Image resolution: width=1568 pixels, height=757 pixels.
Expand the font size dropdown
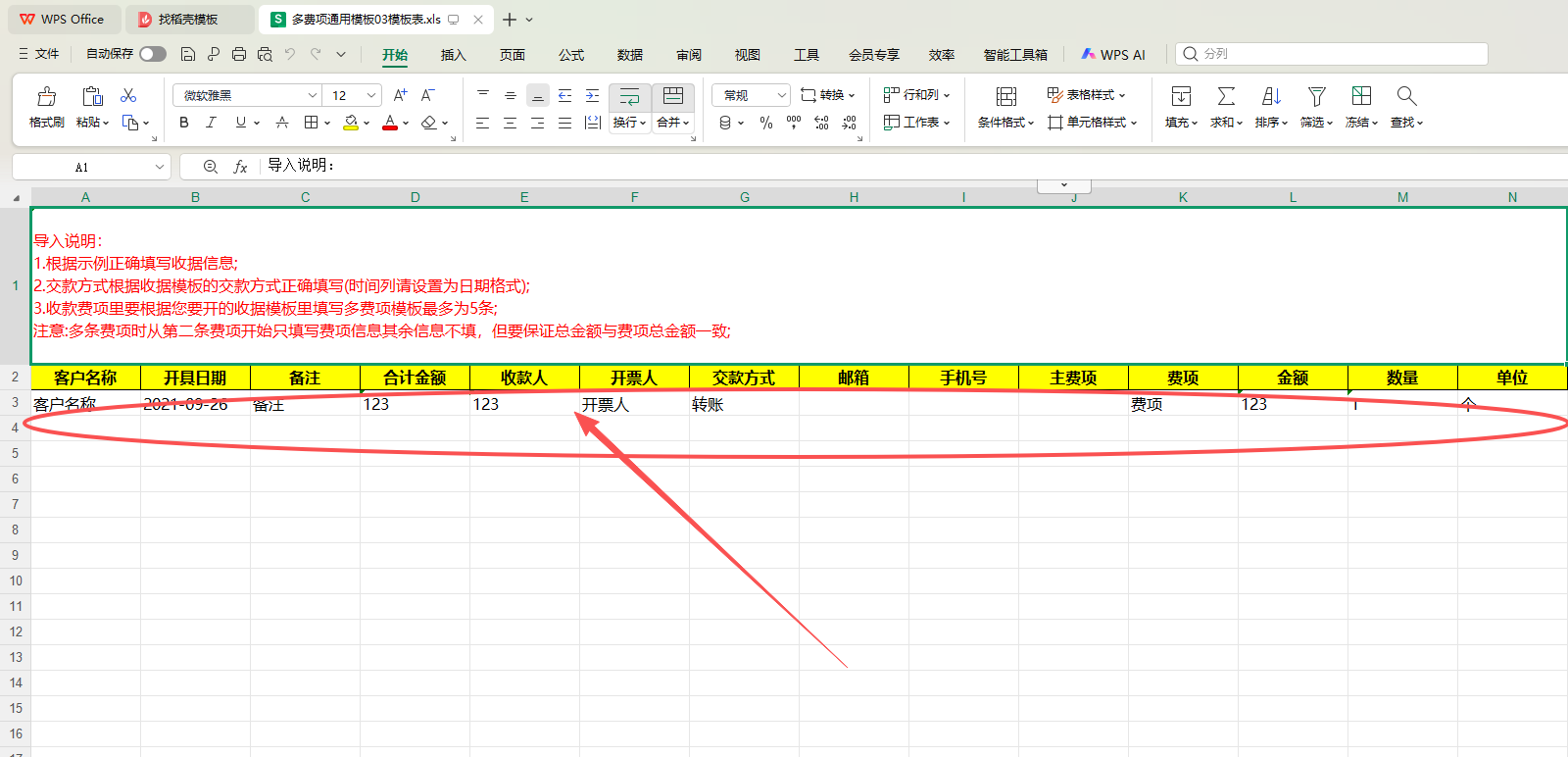[371, 95]
